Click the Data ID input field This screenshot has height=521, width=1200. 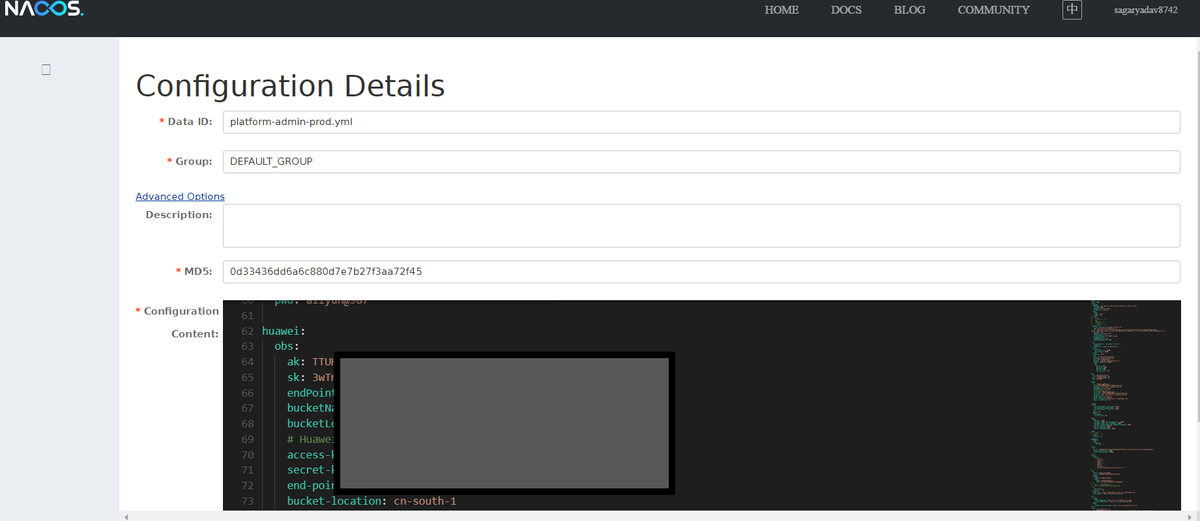tap(701, 122)
